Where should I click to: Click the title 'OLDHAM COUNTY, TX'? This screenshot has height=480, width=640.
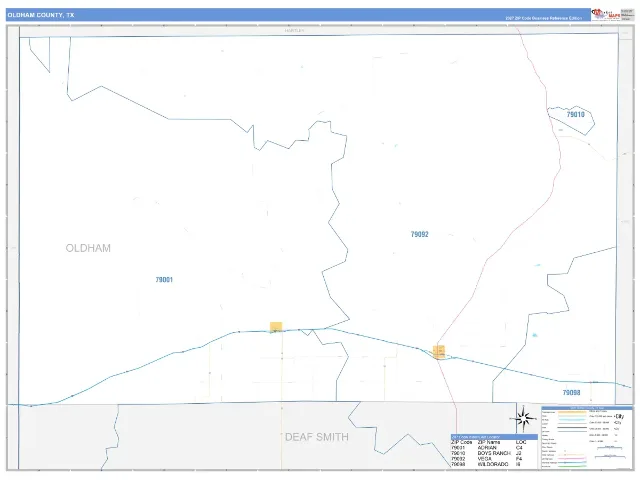pos(41,15)
